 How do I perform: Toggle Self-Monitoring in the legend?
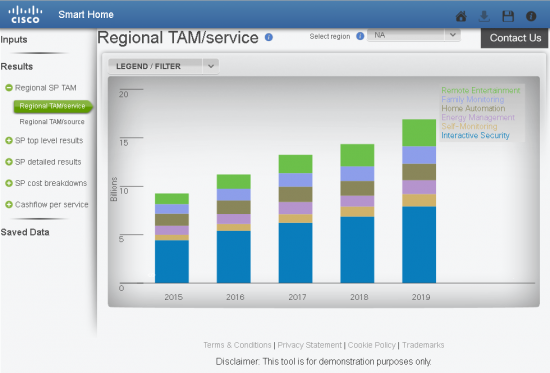point(469,126)
